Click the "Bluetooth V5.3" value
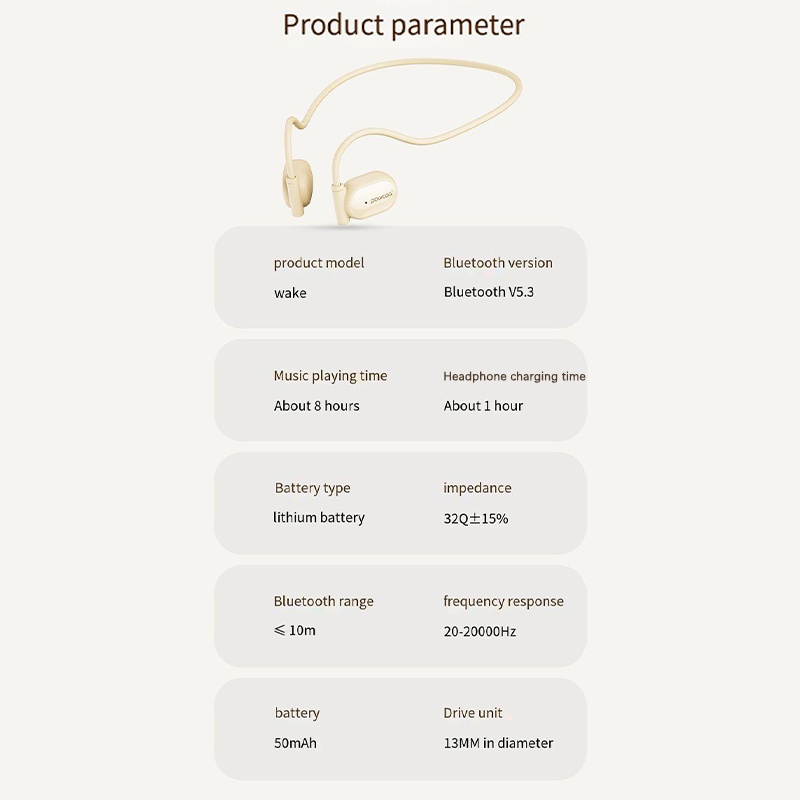Image resolution: width=800 pixels, height=800 pixels. tap(489, 292)
